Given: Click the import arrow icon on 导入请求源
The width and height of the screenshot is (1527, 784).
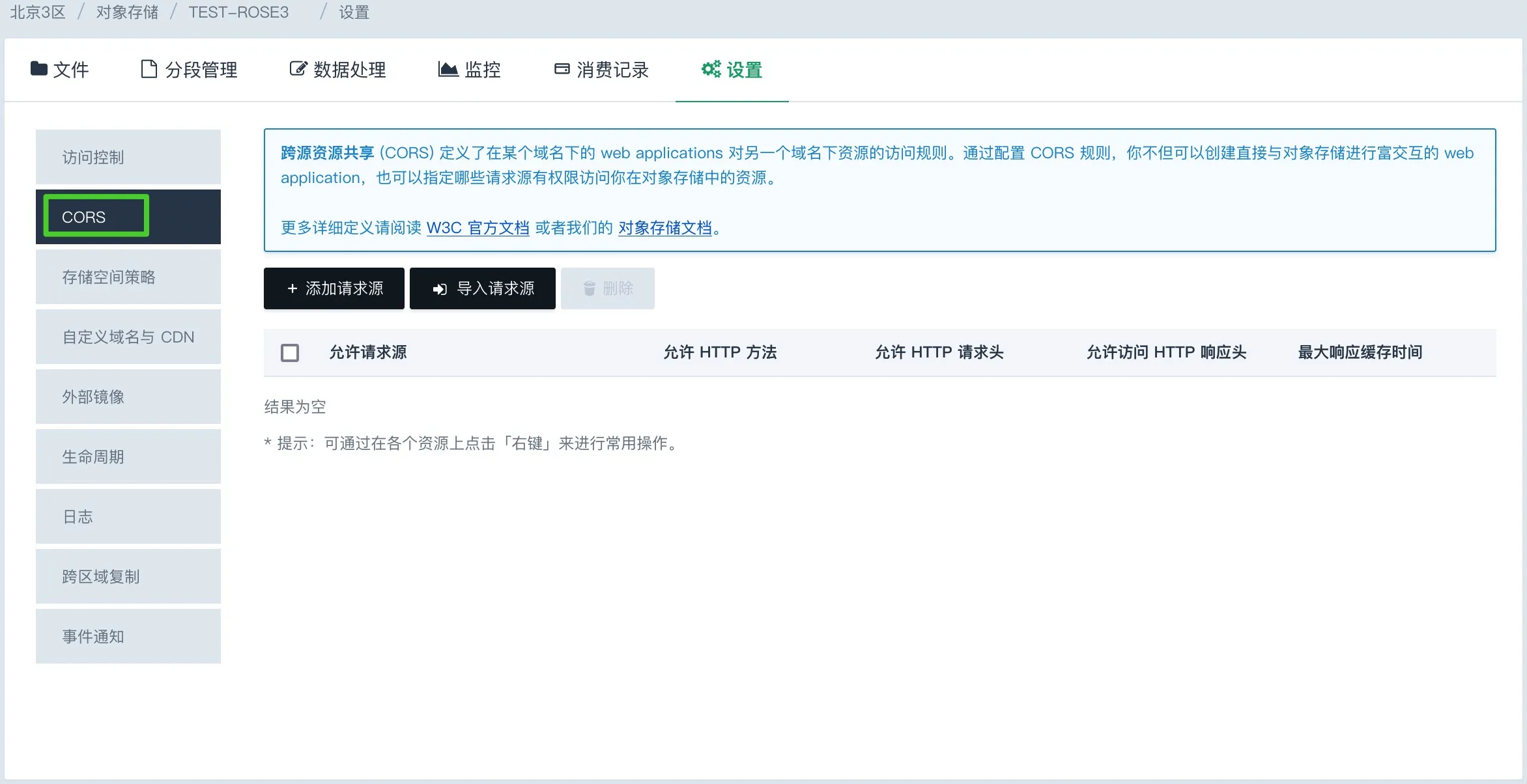Looking at the screenshot, I should tap(440, 289).
